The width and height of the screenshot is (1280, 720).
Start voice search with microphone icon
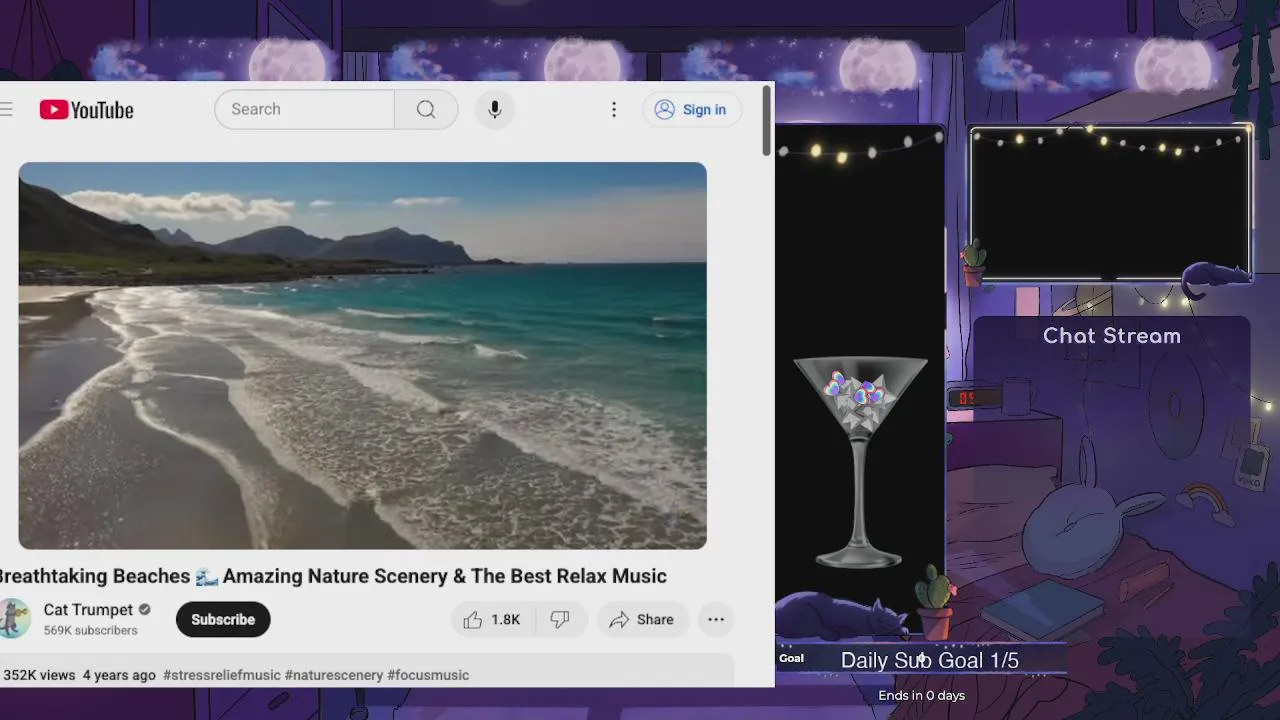pyautogui.click(x=494, y=109)
